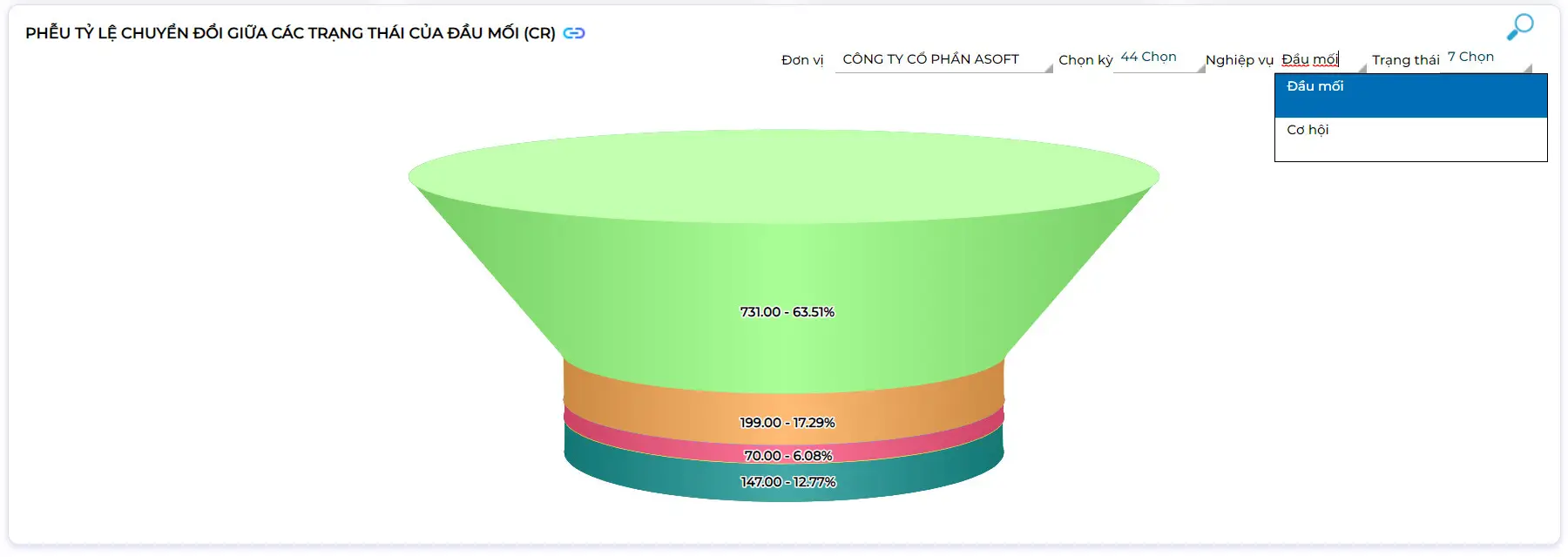Click the magnifier search icon

click(1520, 27)
